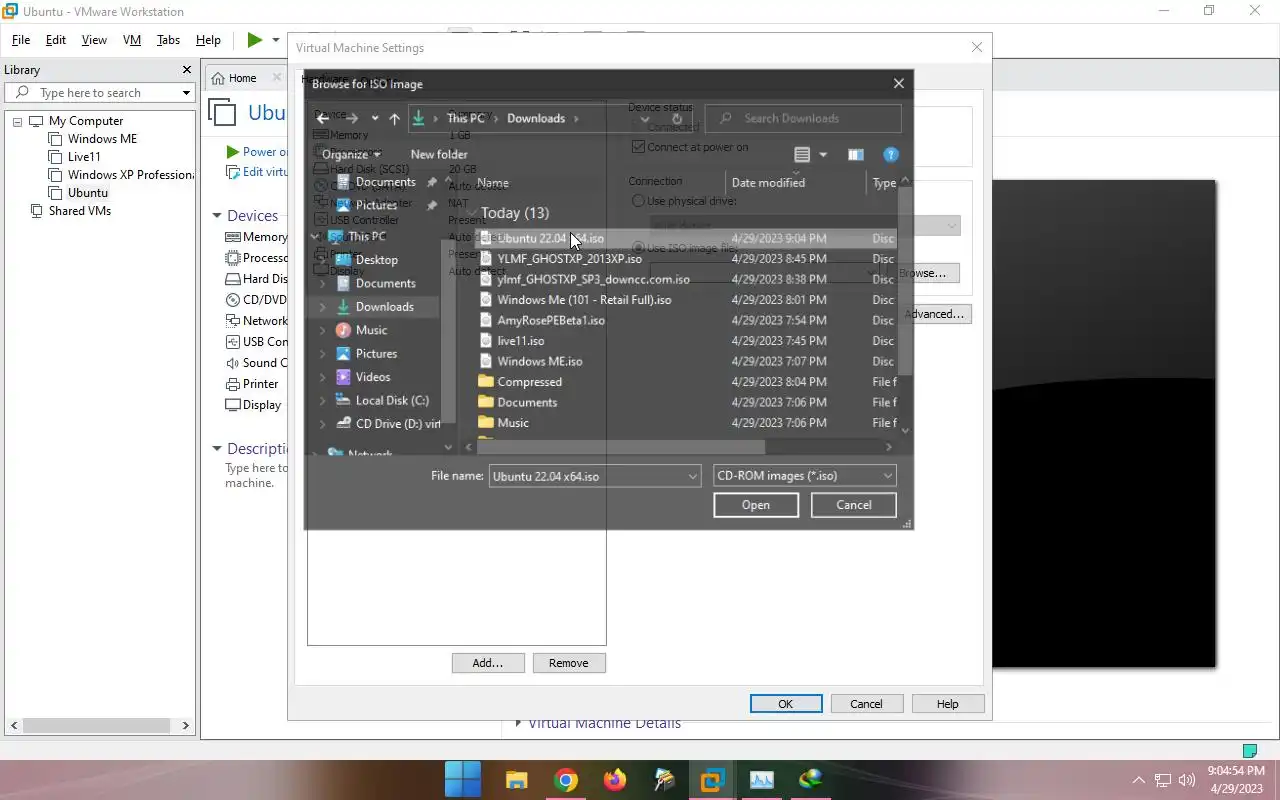Viewport: 1280px width, 800px height.
Task: Open the power options dropdown beside play button
Action: click(276, 40)
